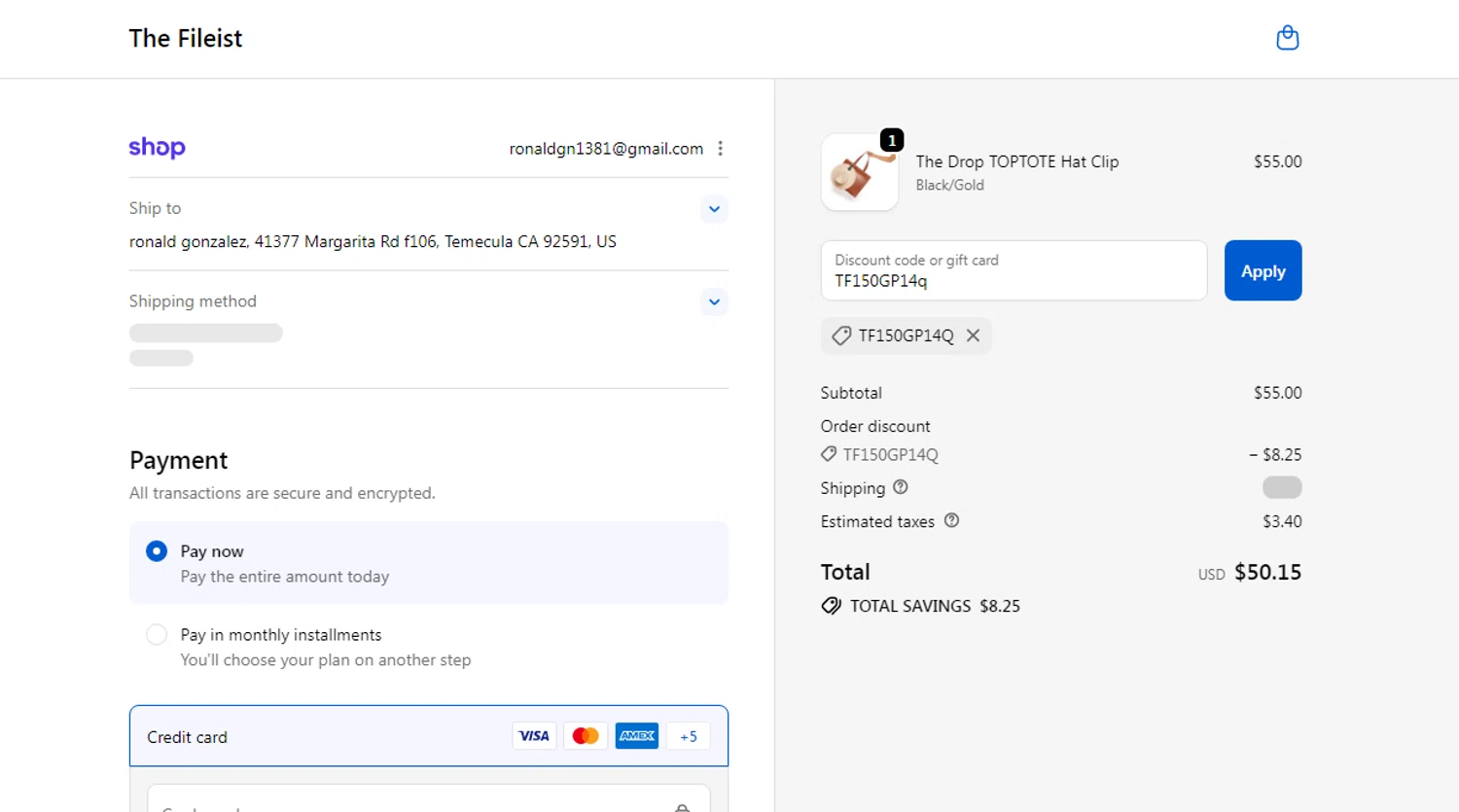Apply the discount code
The height and width of the screenshot is (812, 1459).
[x=1263, y=270]
